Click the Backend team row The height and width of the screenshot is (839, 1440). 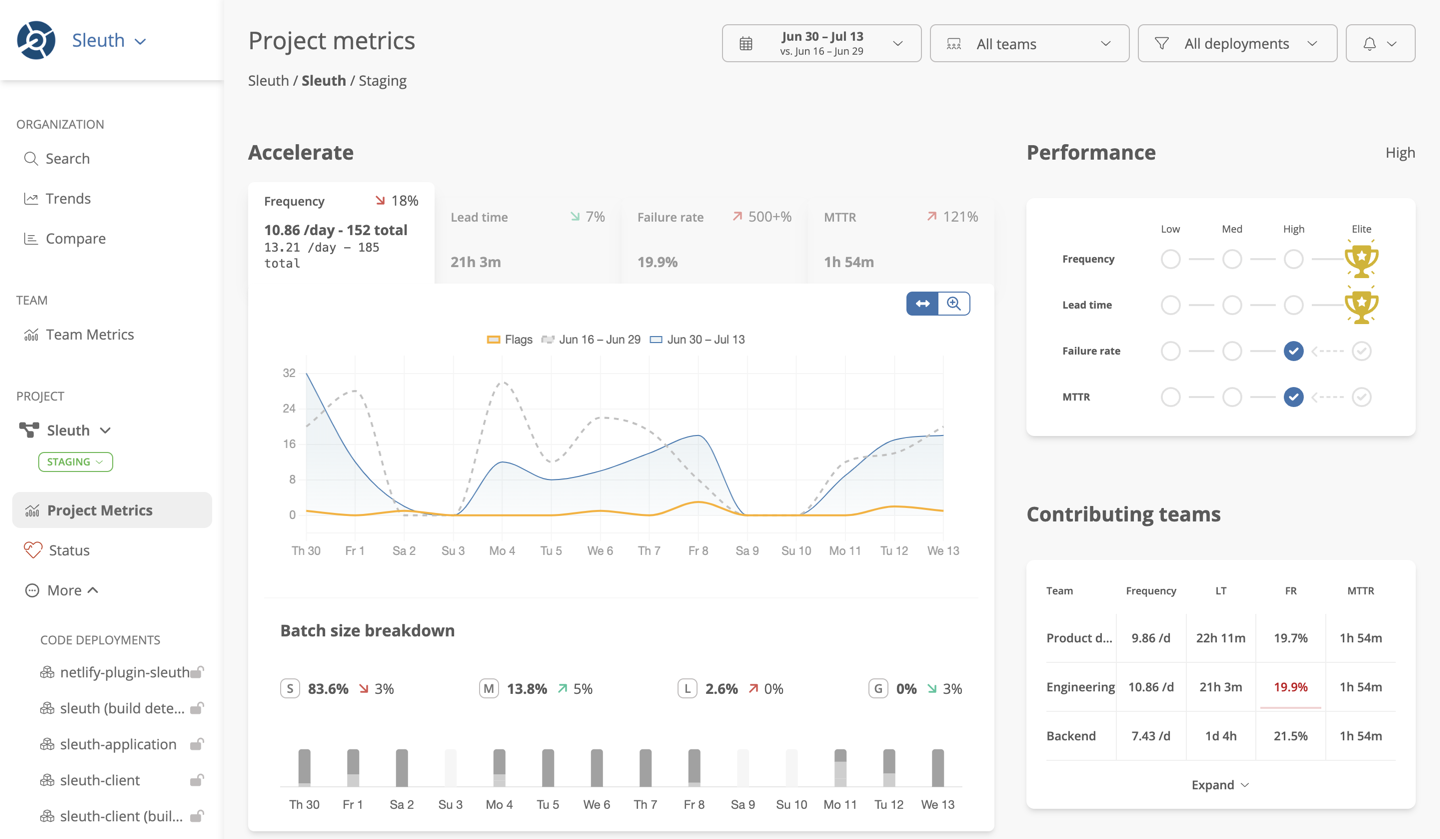1221,736
